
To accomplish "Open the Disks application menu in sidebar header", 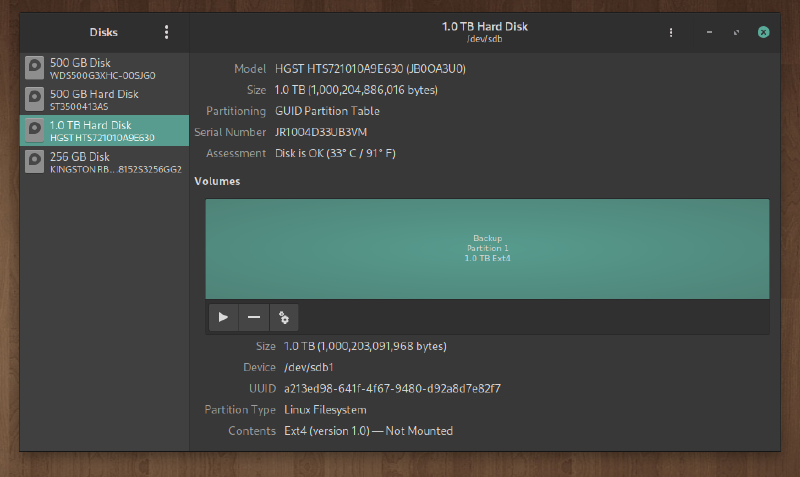I will point(167,32).
